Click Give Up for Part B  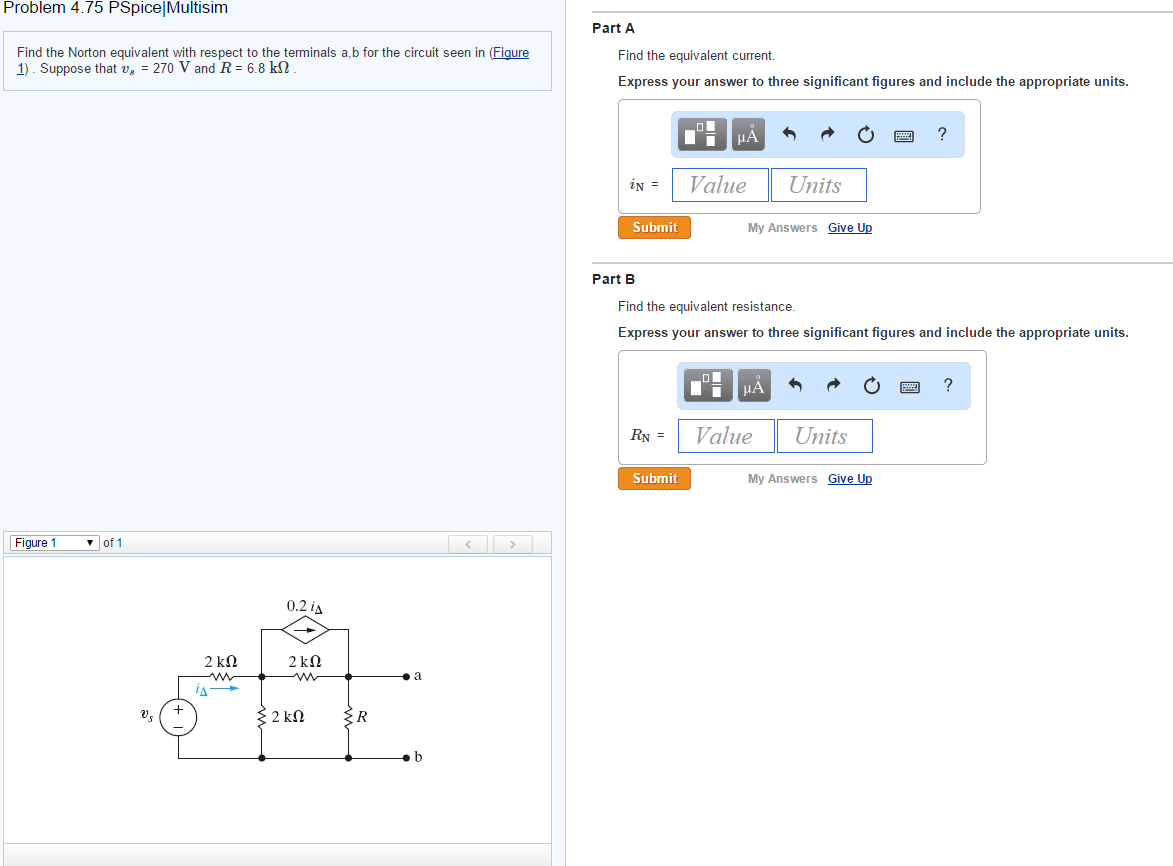tap(849, 478)
